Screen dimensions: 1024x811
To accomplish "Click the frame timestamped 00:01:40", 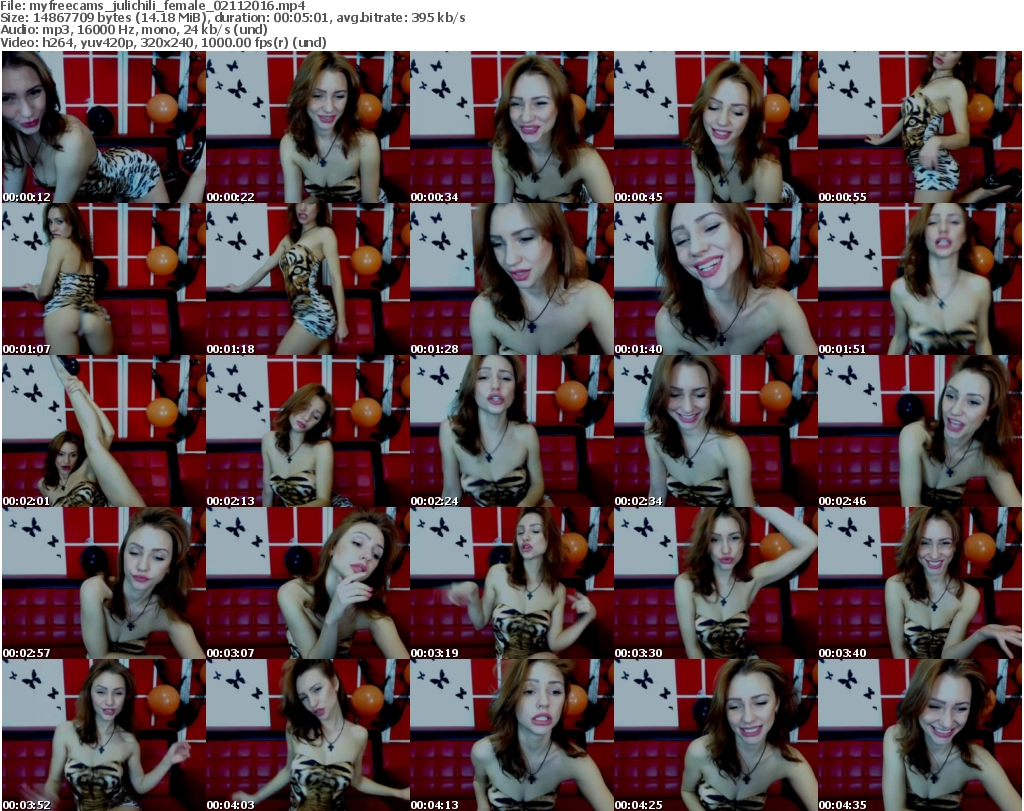I will pyautogui.click(x=715, y=279).
